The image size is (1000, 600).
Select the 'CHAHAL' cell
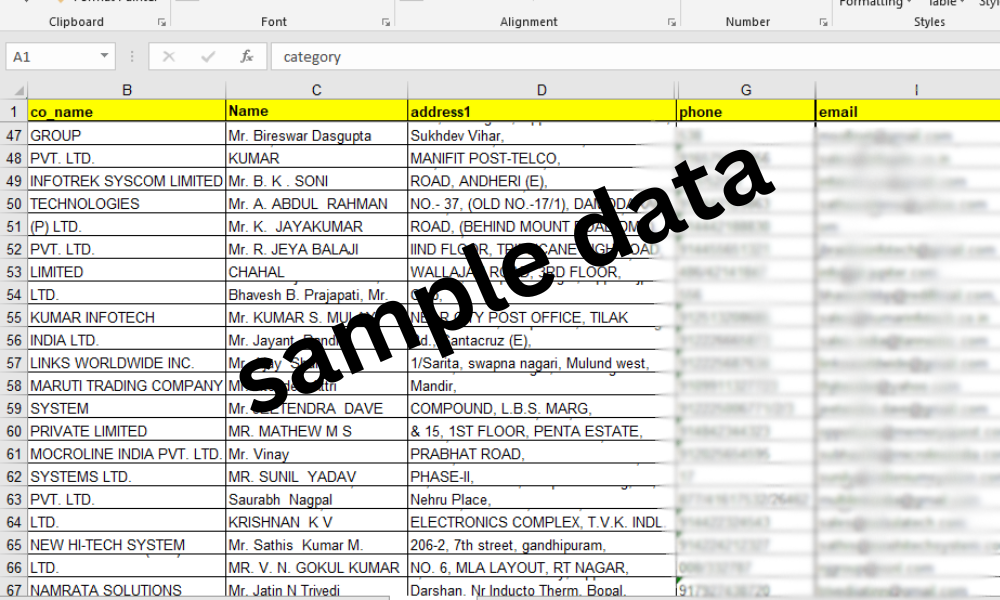click(x=317, y=272)
